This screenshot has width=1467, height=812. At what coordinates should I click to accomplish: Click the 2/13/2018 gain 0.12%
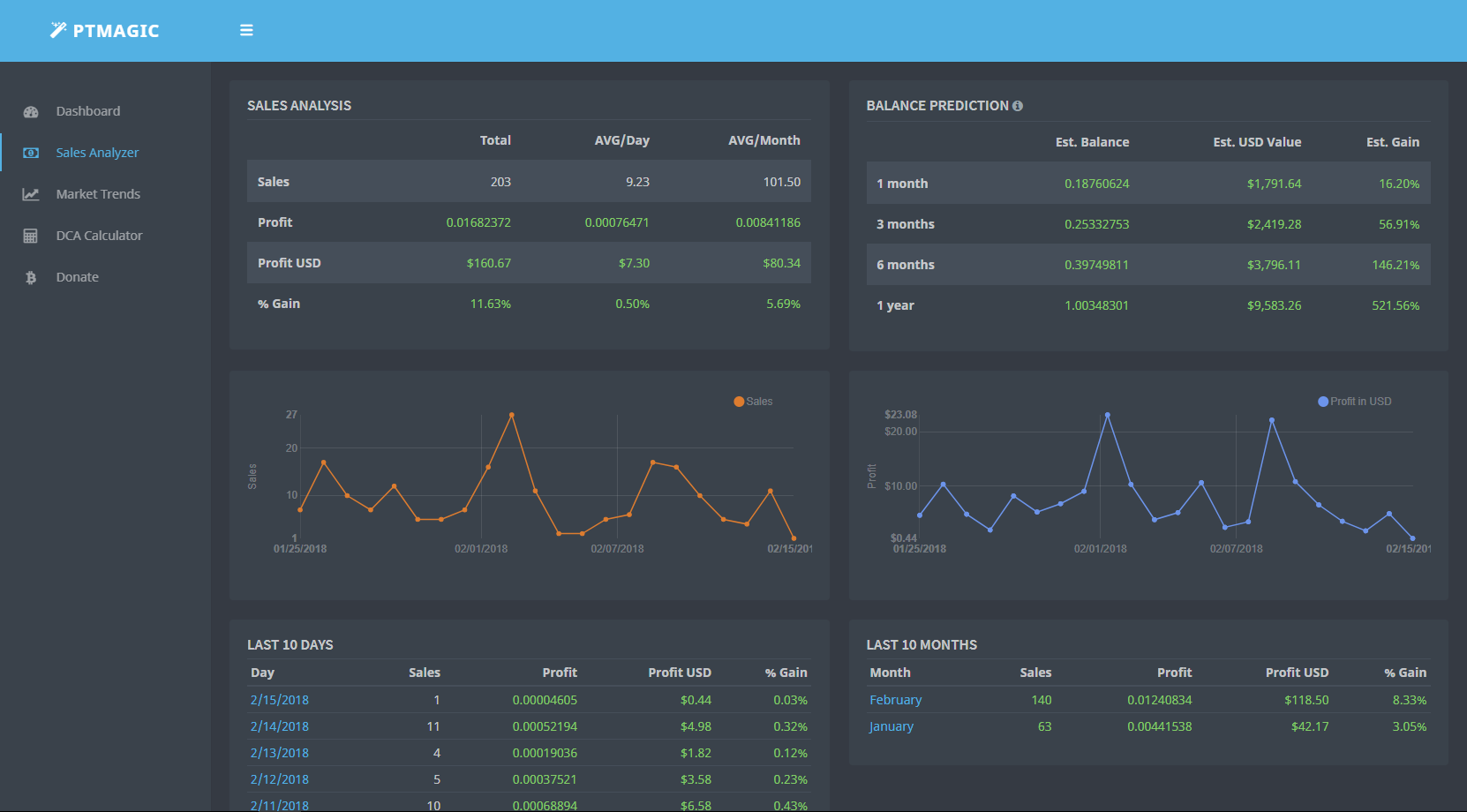(791, 753)
